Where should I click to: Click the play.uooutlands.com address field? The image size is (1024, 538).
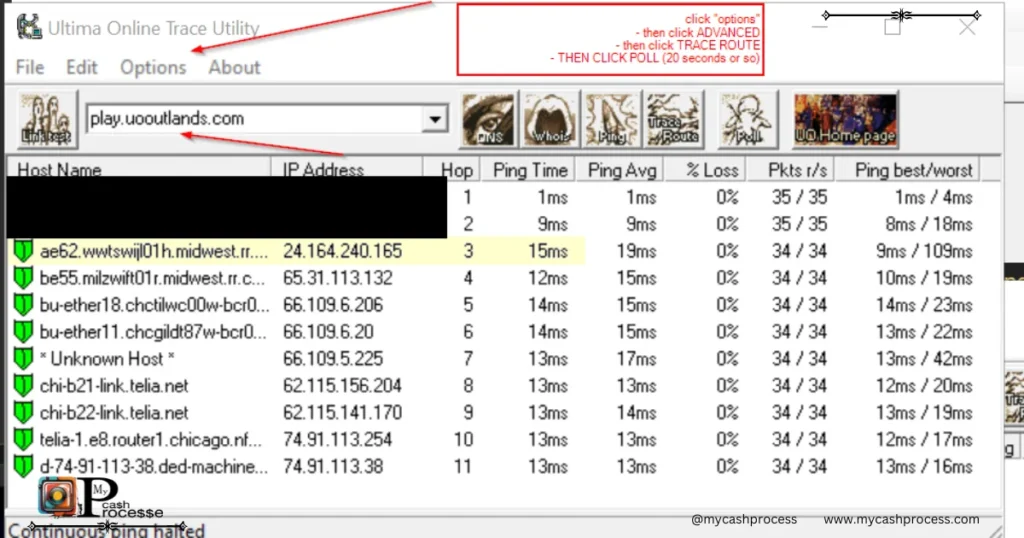point(255,119)
